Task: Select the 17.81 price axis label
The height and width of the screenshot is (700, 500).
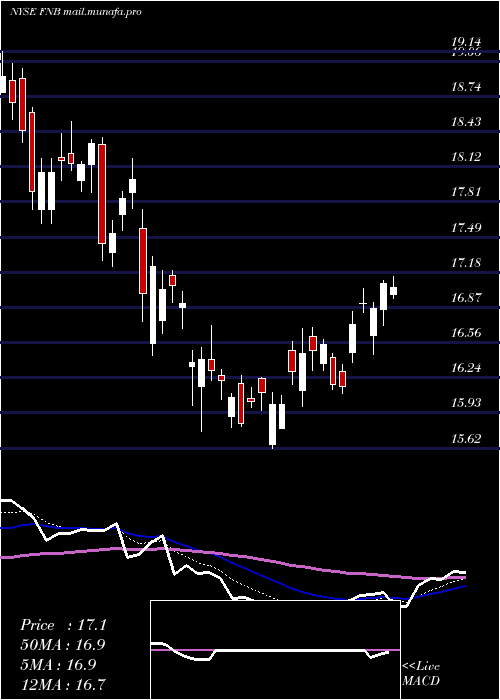Action: 466,192
